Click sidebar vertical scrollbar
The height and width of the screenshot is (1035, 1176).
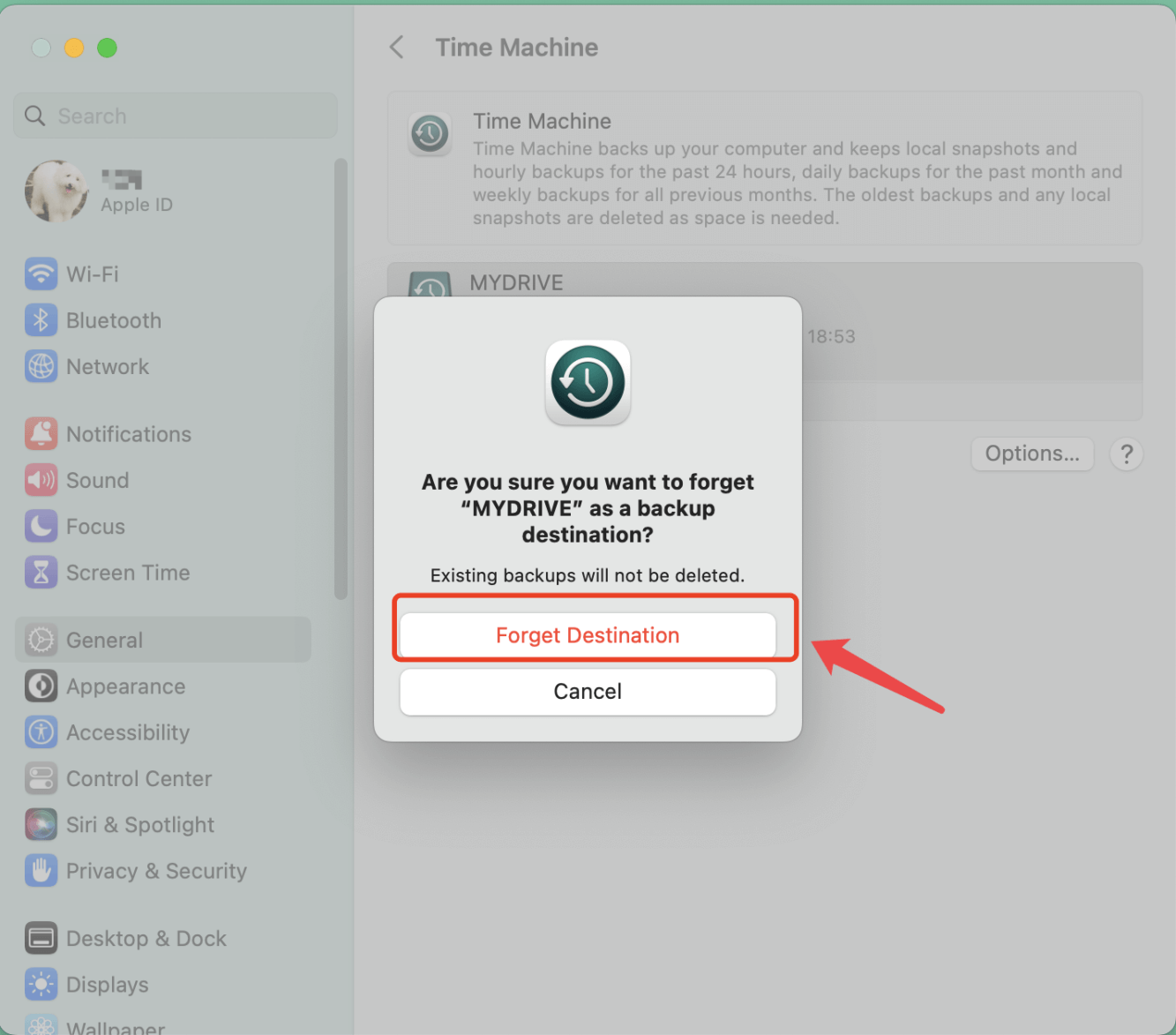tap(341, 379)
